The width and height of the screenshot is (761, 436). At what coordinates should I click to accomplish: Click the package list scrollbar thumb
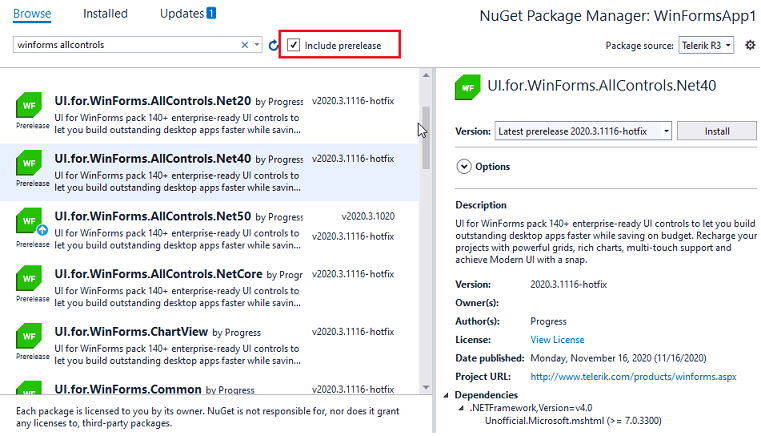[426, 137]
